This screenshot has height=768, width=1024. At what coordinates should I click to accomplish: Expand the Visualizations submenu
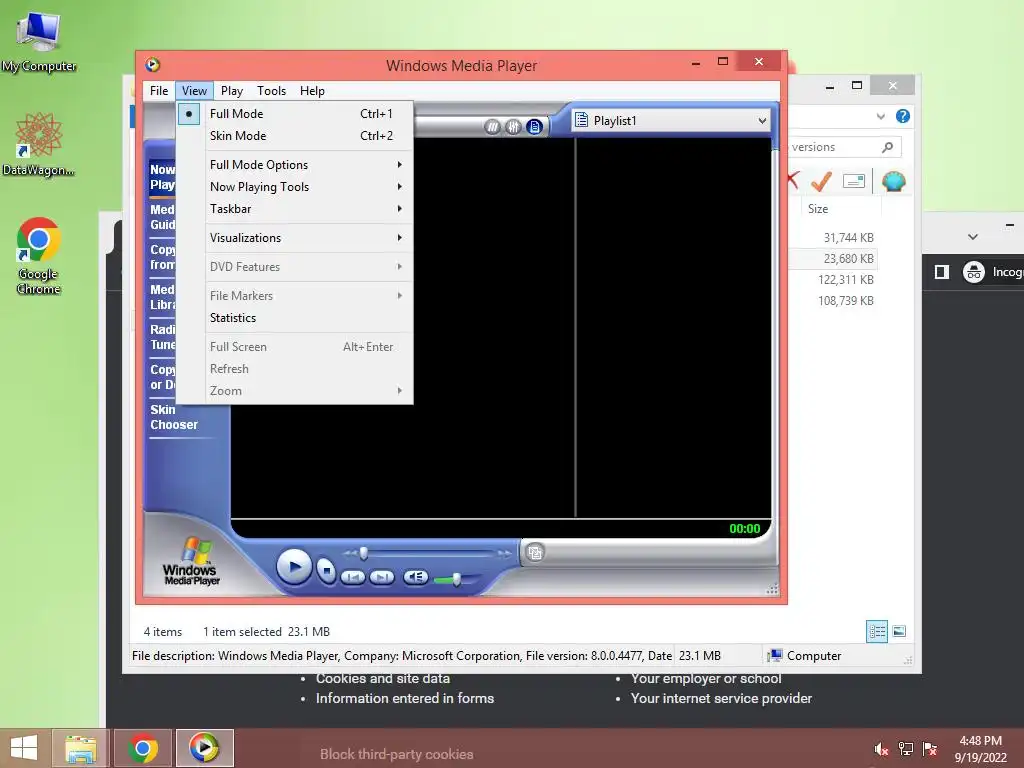[x=295, y=238]
